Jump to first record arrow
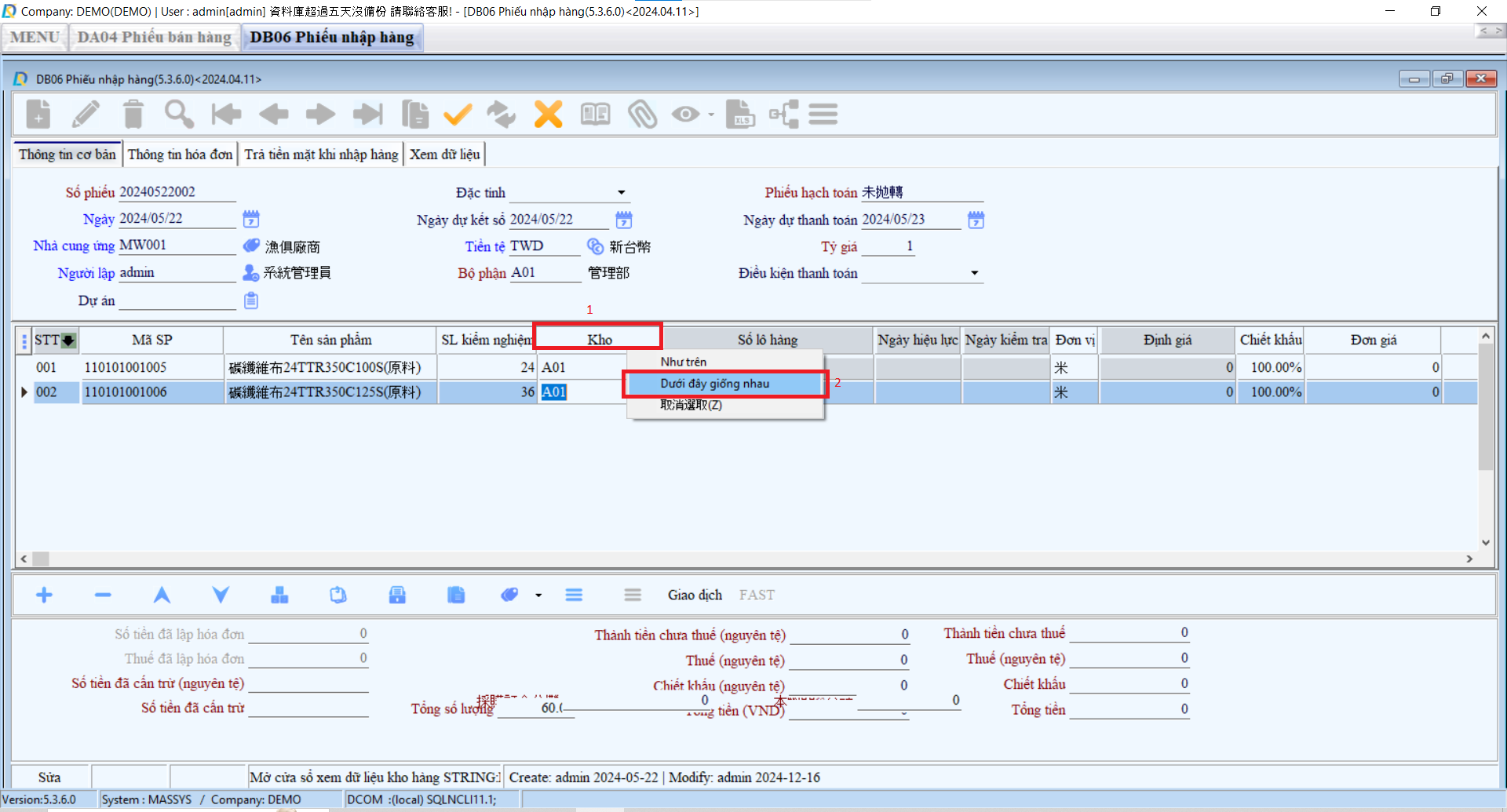This screenshot has width=1507, height=812. (226, 115)
